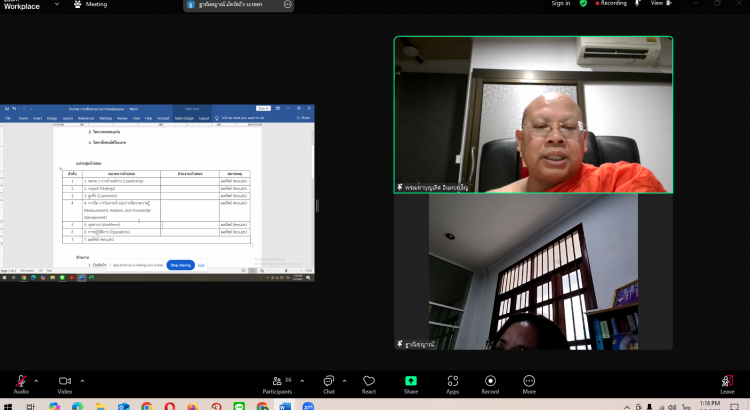Expand the arrow beside Chat
The height and width of the screenshot is (410, 750).
tap(344, 381)
